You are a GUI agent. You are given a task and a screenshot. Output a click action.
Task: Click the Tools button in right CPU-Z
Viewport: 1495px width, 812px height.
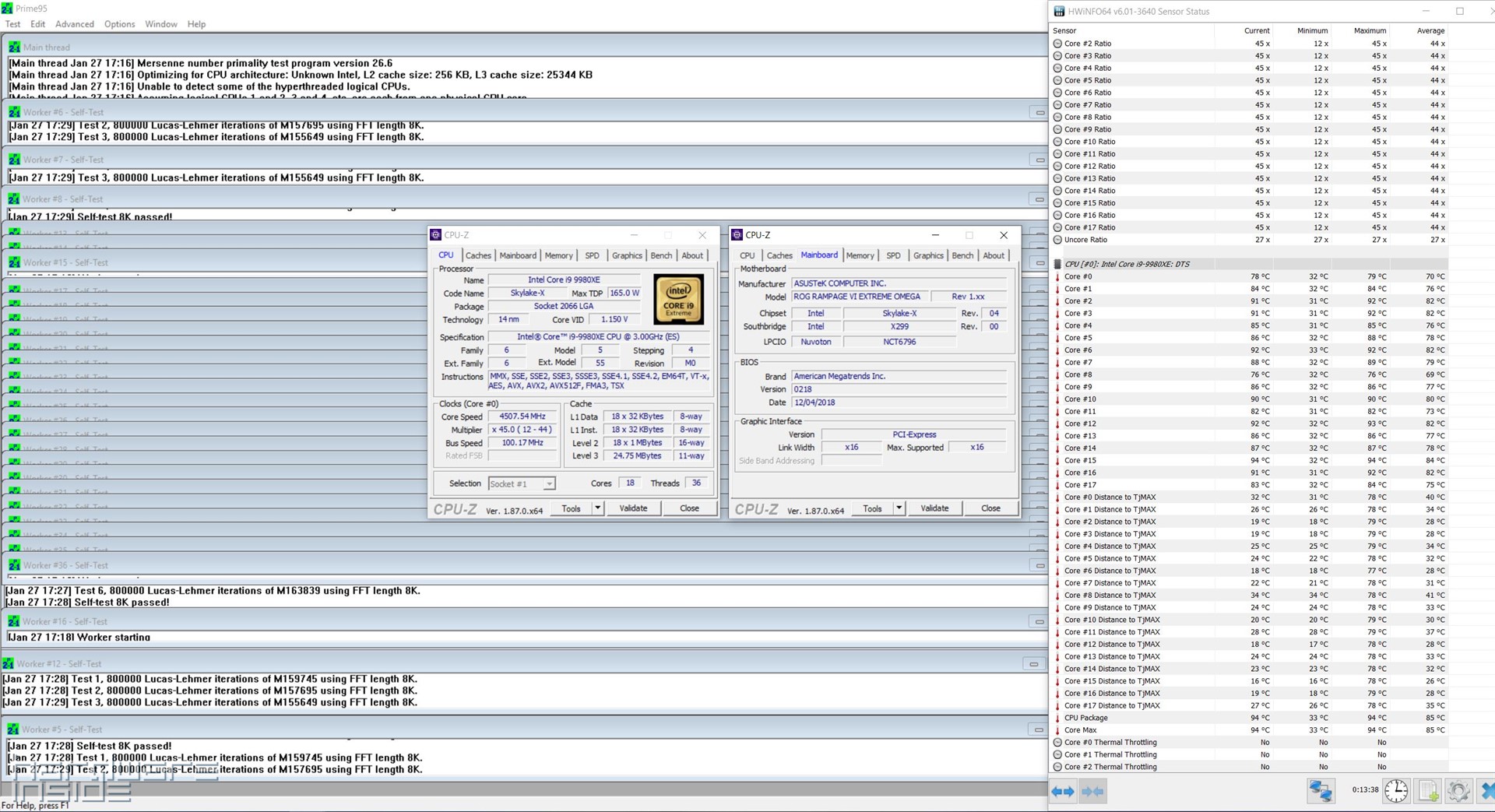[x=872, y=508]
